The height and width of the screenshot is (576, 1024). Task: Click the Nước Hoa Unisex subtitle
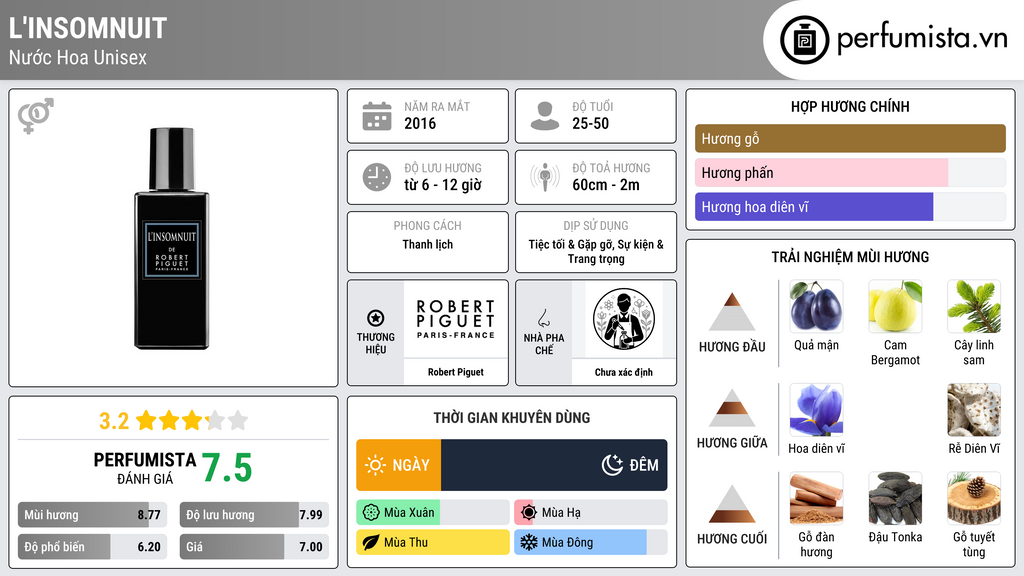[x=78, y=57]
